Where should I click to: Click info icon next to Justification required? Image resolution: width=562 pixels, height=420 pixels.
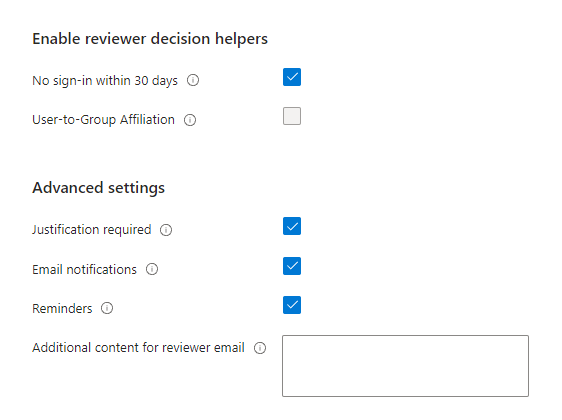click(x=166, y=230)
